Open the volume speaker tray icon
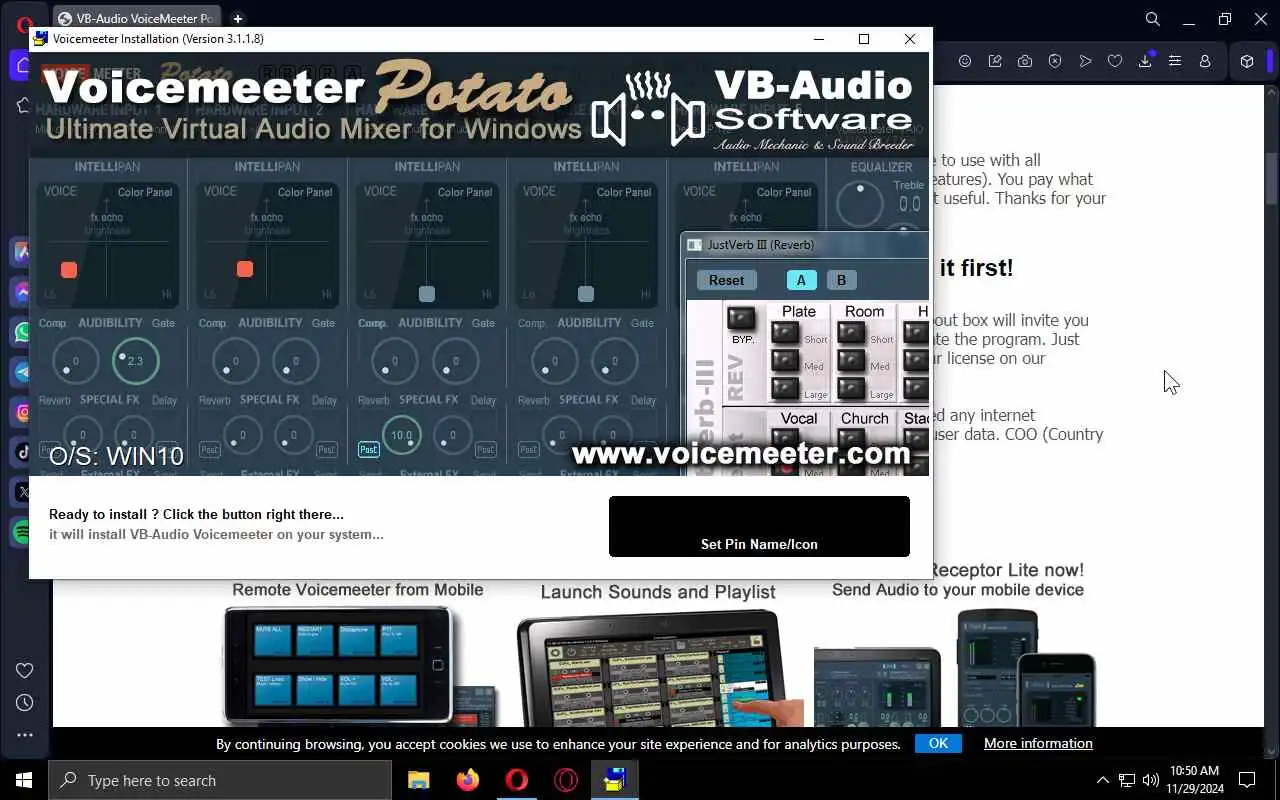This screenshot has height=800, width=1280. (x=1151, y=780)
